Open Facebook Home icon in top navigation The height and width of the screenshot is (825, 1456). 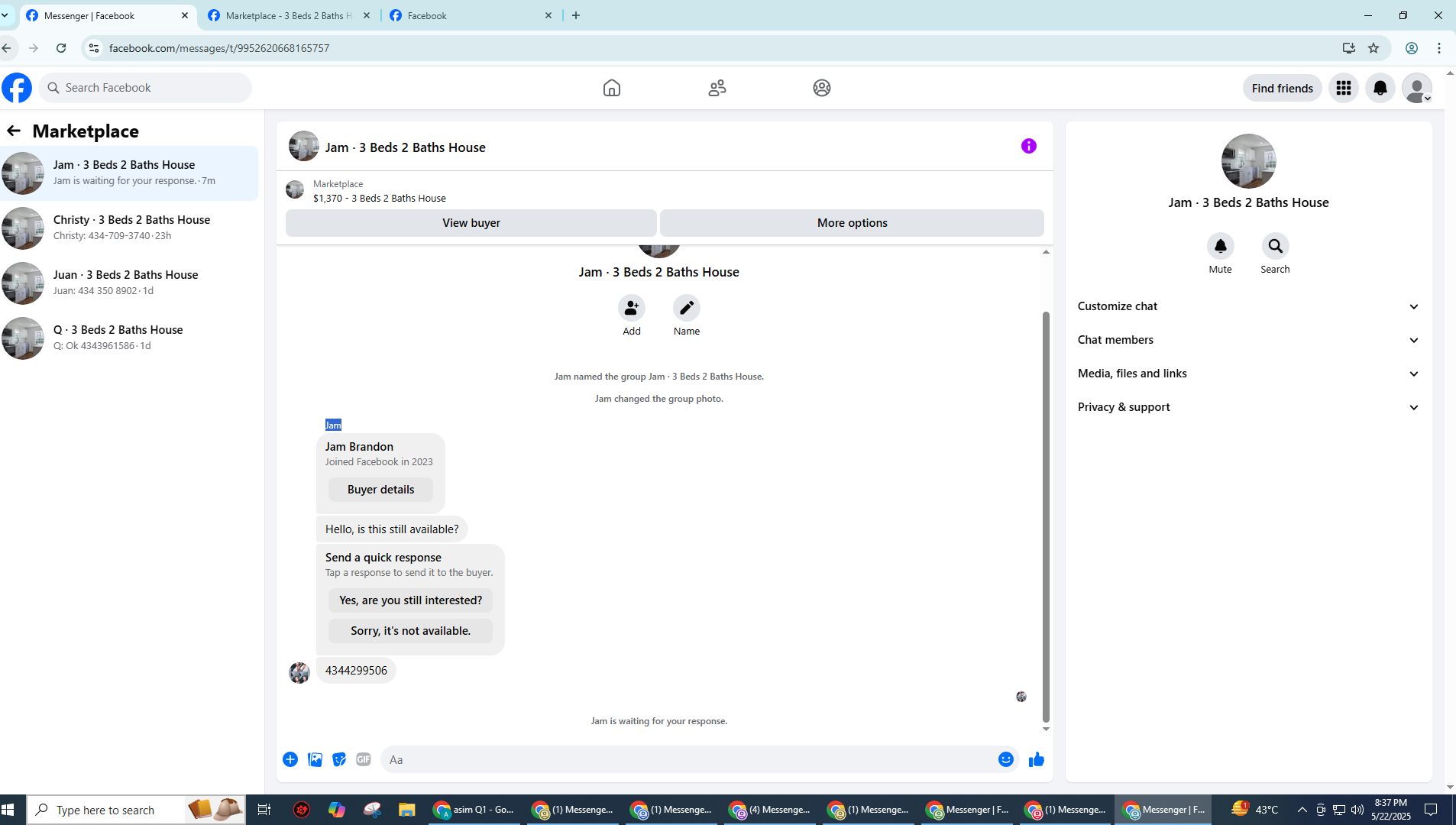[611, 88]
